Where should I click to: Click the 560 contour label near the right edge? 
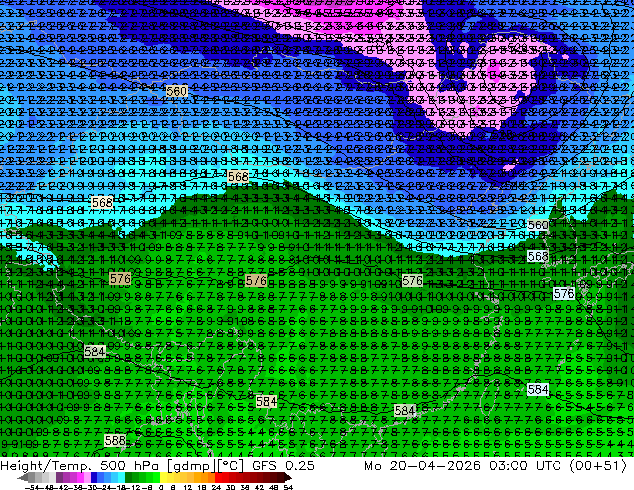pyautogui.click(x=538, y=225)
